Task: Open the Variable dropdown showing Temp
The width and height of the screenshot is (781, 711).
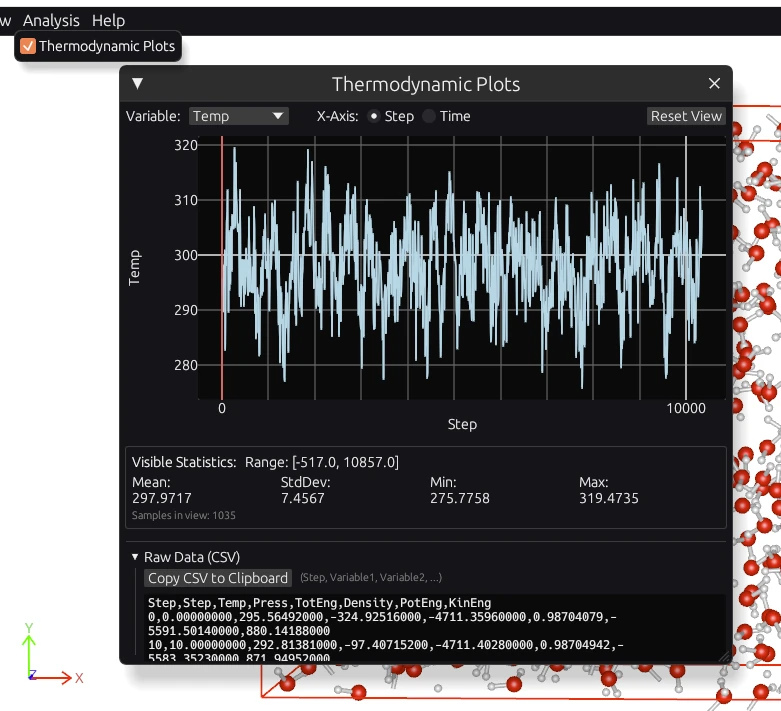Action: coord(238,116)
